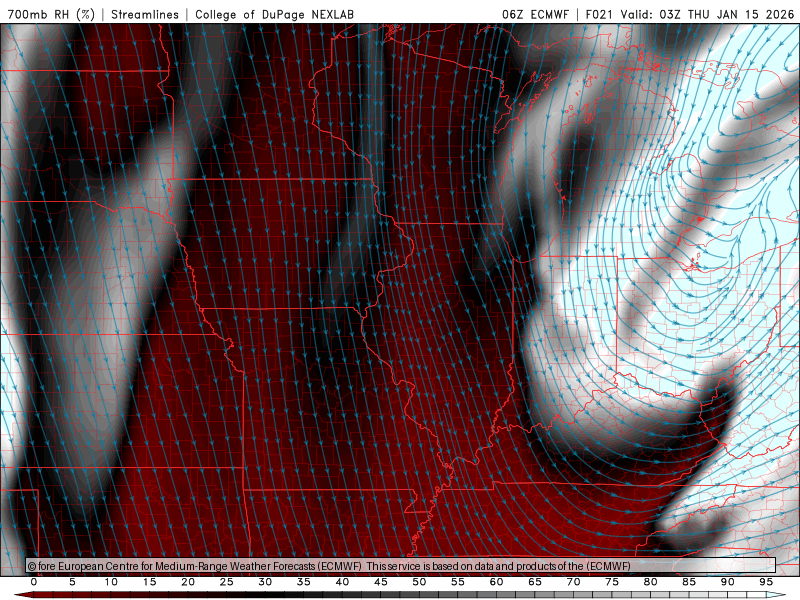
Task: Click the "90" scale label
Action: click(x=727, y=582)
